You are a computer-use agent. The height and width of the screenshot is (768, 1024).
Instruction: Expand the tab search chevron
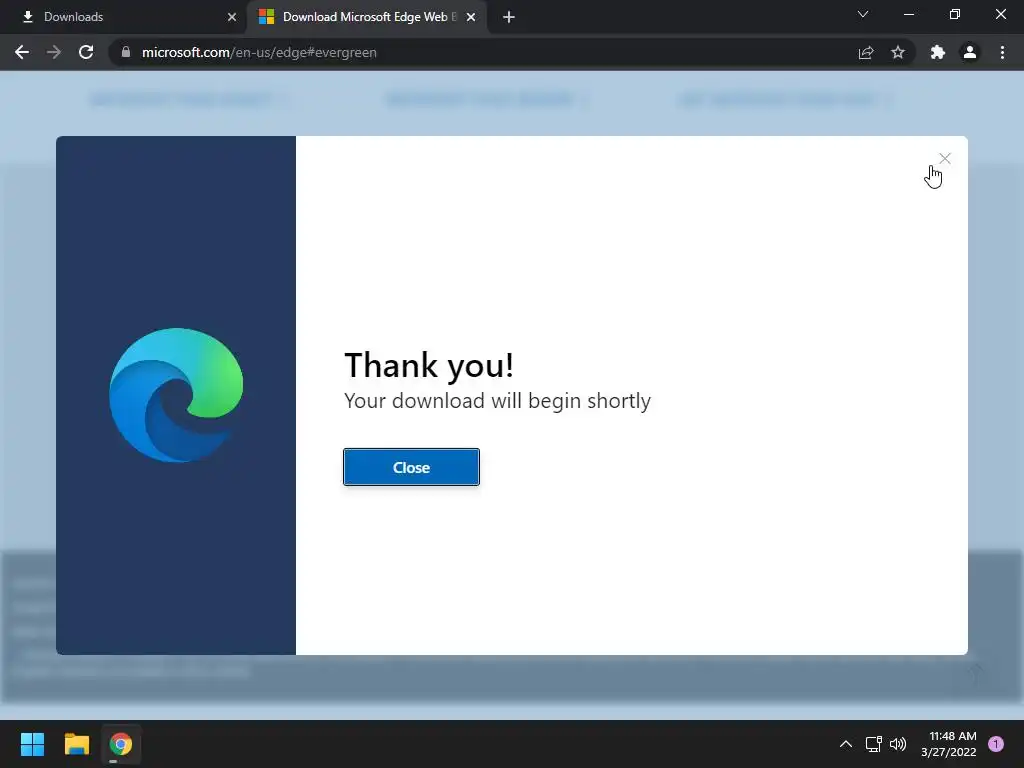[863, 14]
